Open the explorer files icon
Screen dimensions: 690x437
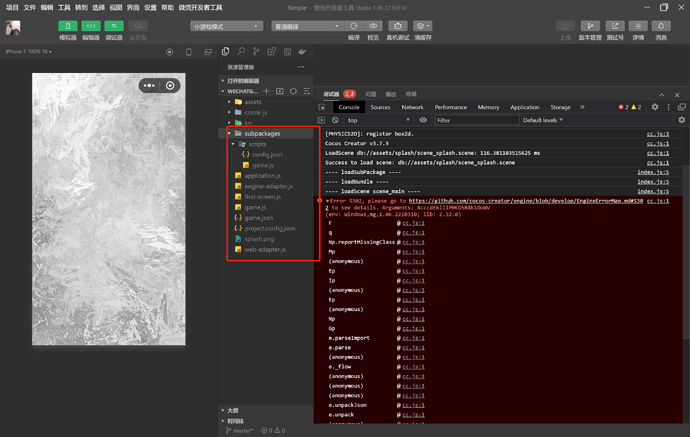click(225, 51)
